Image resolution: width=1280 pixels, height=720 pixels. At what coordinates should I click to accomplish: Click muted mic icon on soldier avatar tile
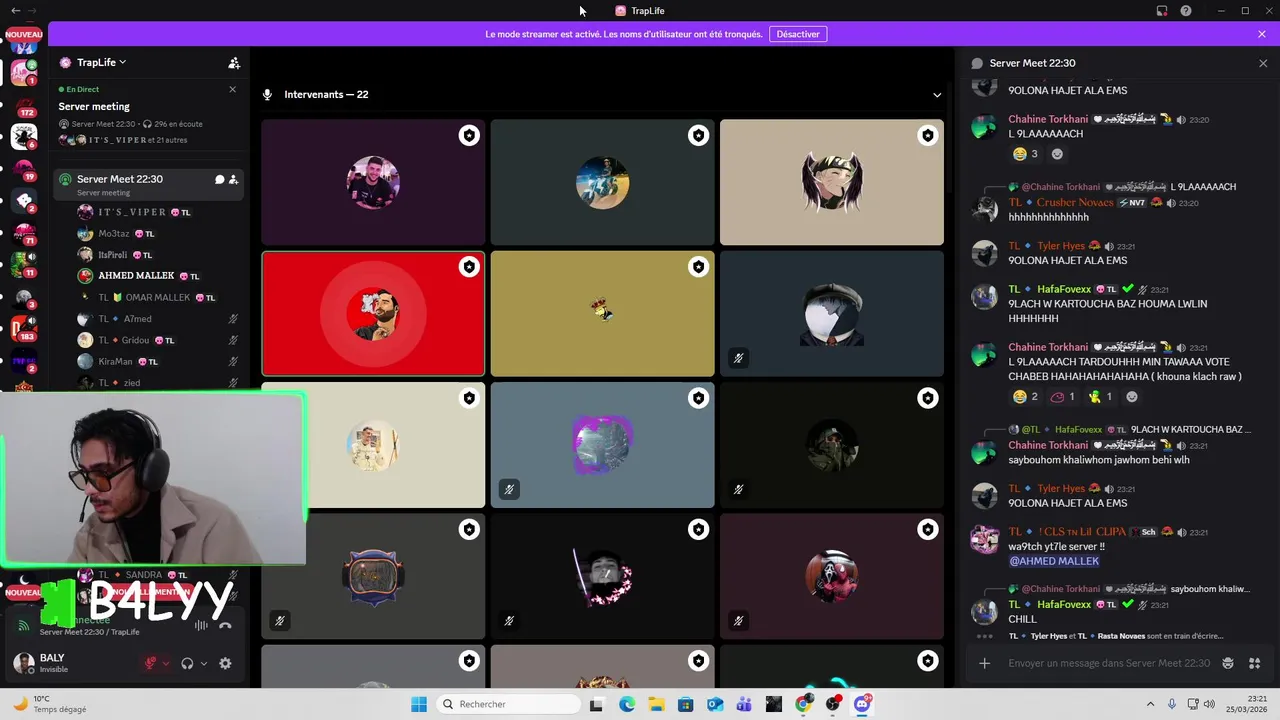[x=738, y=490]
